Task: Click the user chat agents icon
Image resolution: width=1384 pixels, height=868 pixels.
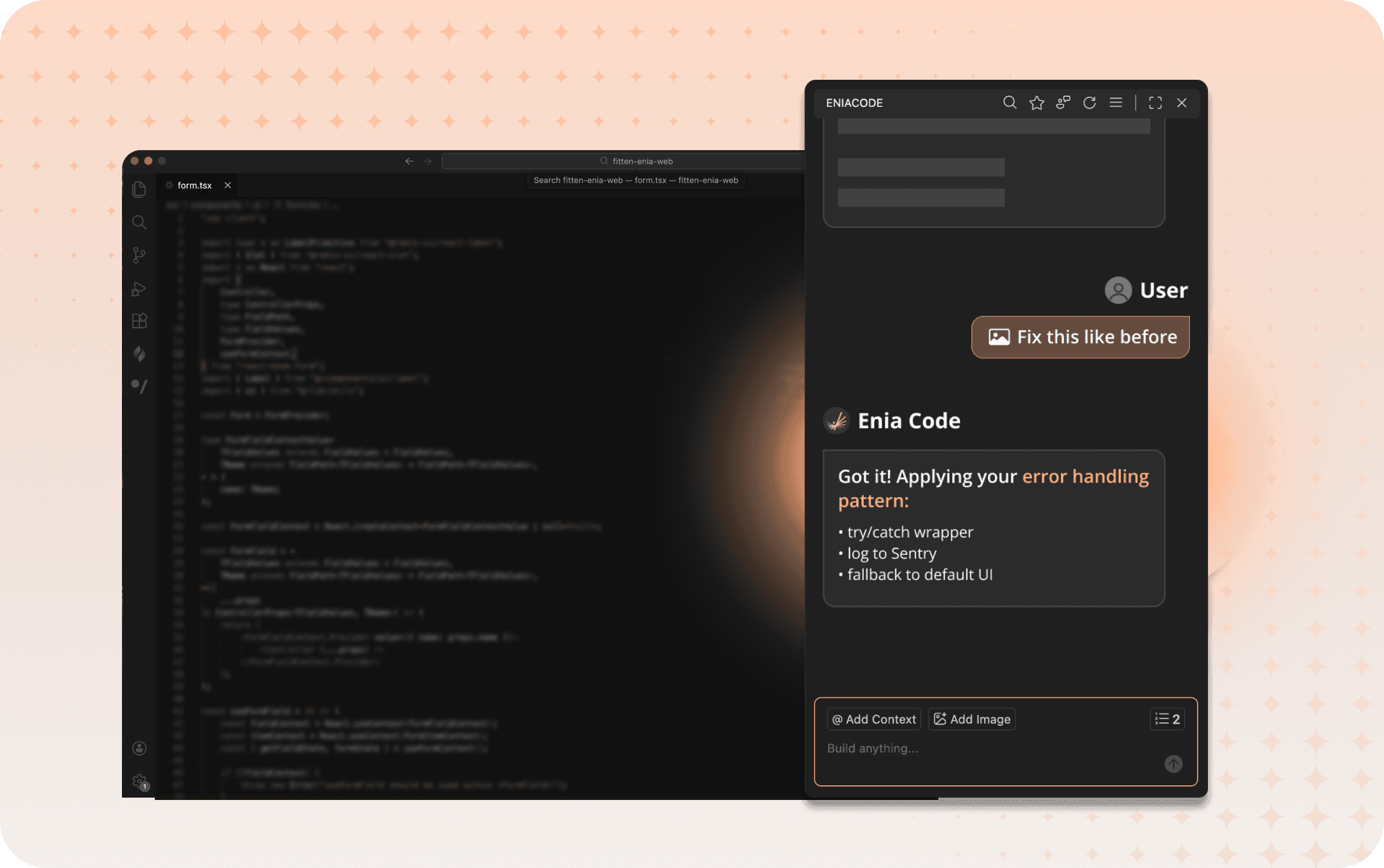Action: click(1063, 103)
